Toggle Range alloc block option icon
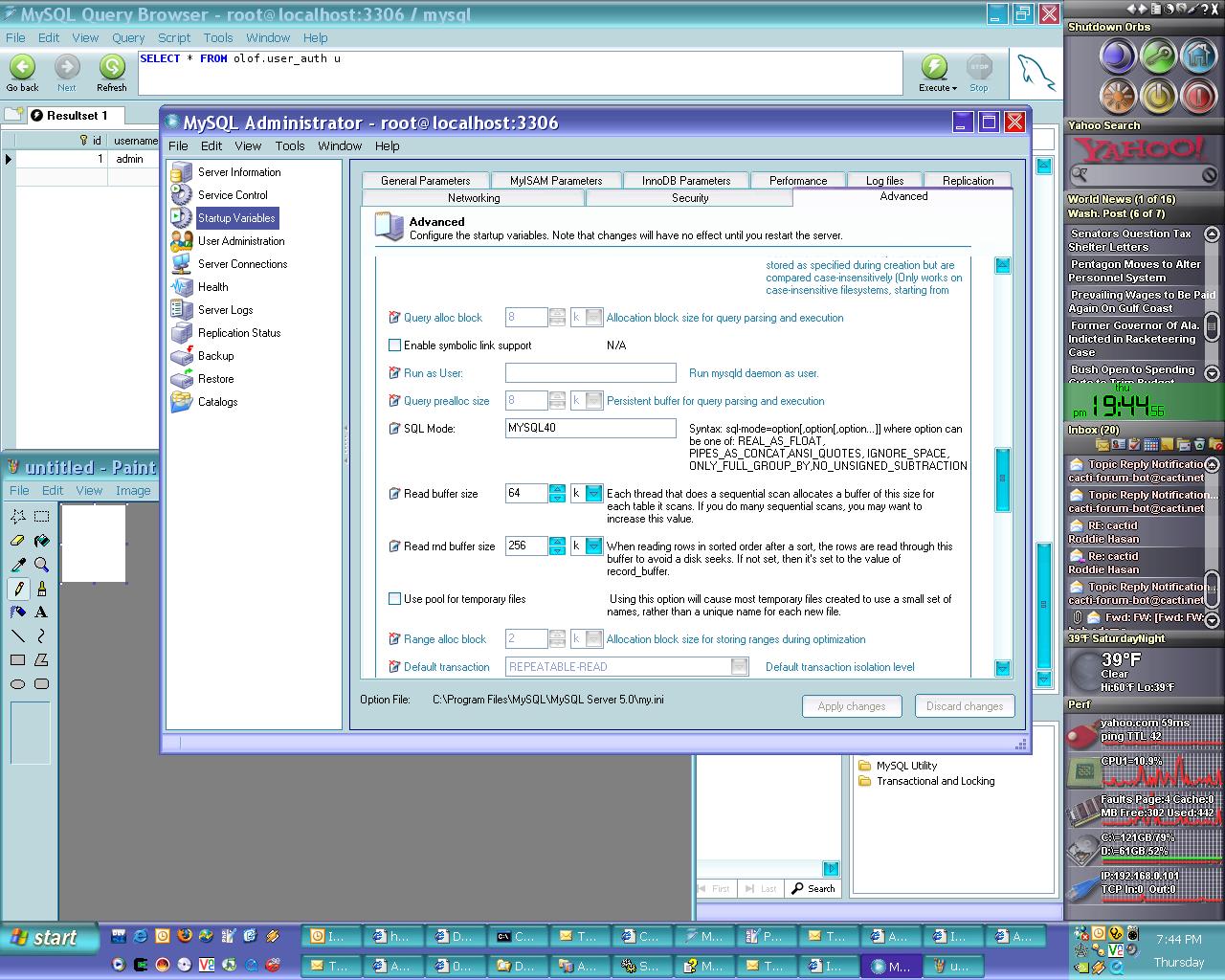 point(394,639)
